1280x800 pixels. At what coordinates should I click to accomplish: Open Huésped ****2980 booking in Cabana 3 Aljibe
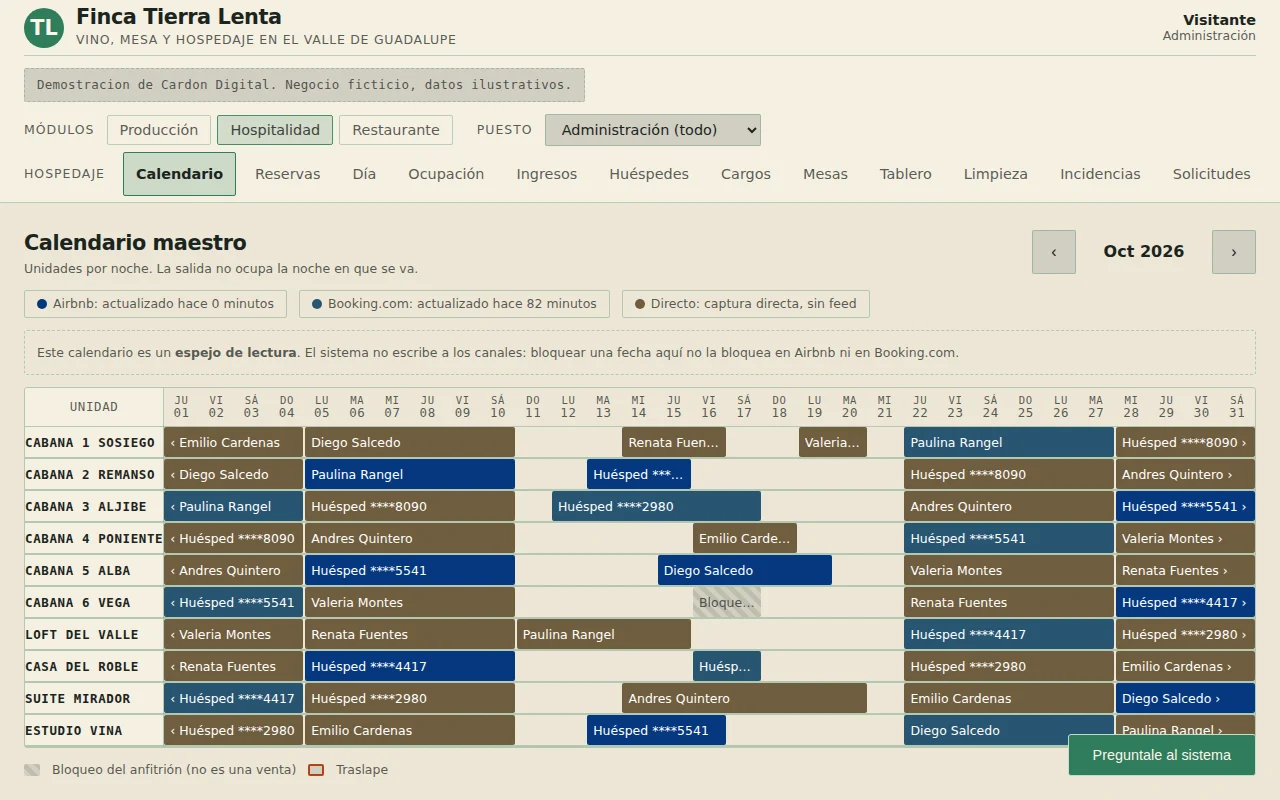(x=656, y=506)
